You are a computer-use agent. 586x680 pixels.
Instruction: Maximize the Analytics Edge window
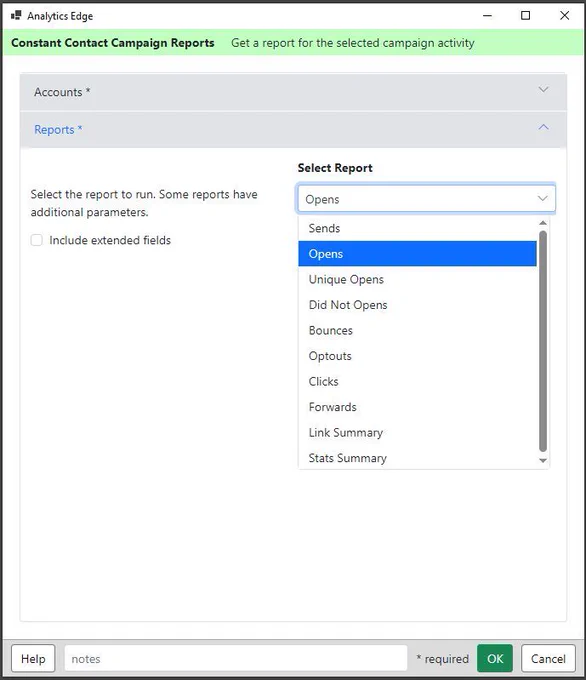pyautogui.click(x=525, y=16)
